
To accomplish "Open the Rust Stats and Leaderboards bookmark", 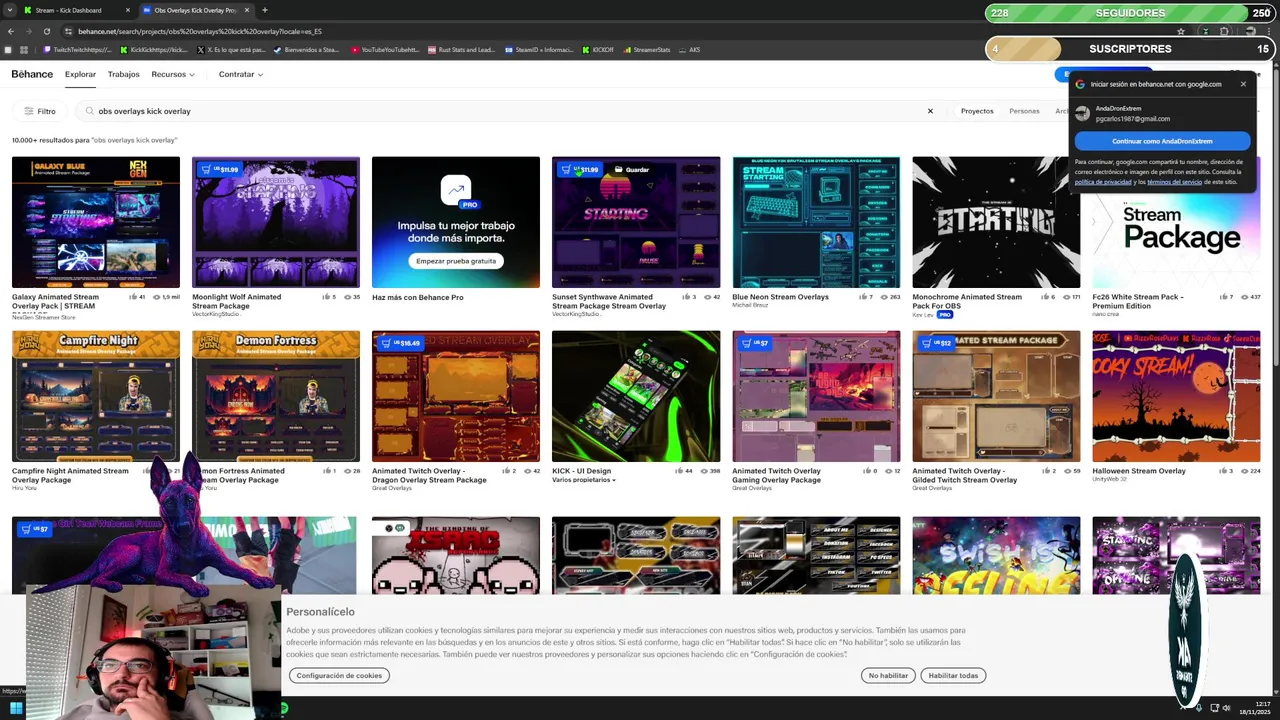I will pyautogui.click(x=461, y=49).
